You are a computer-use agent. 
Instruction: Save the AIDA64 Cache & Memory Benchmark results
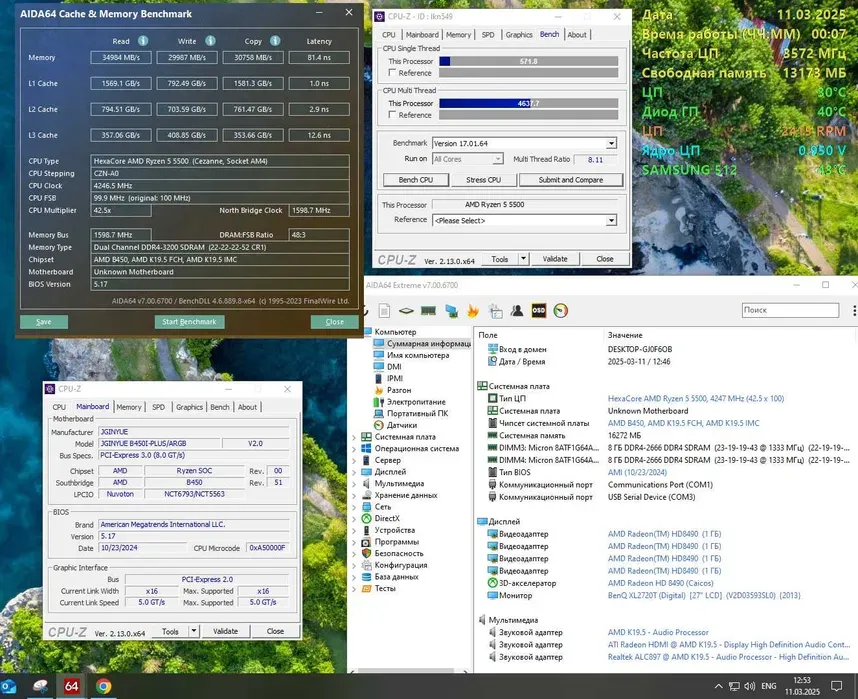(44, 322)
